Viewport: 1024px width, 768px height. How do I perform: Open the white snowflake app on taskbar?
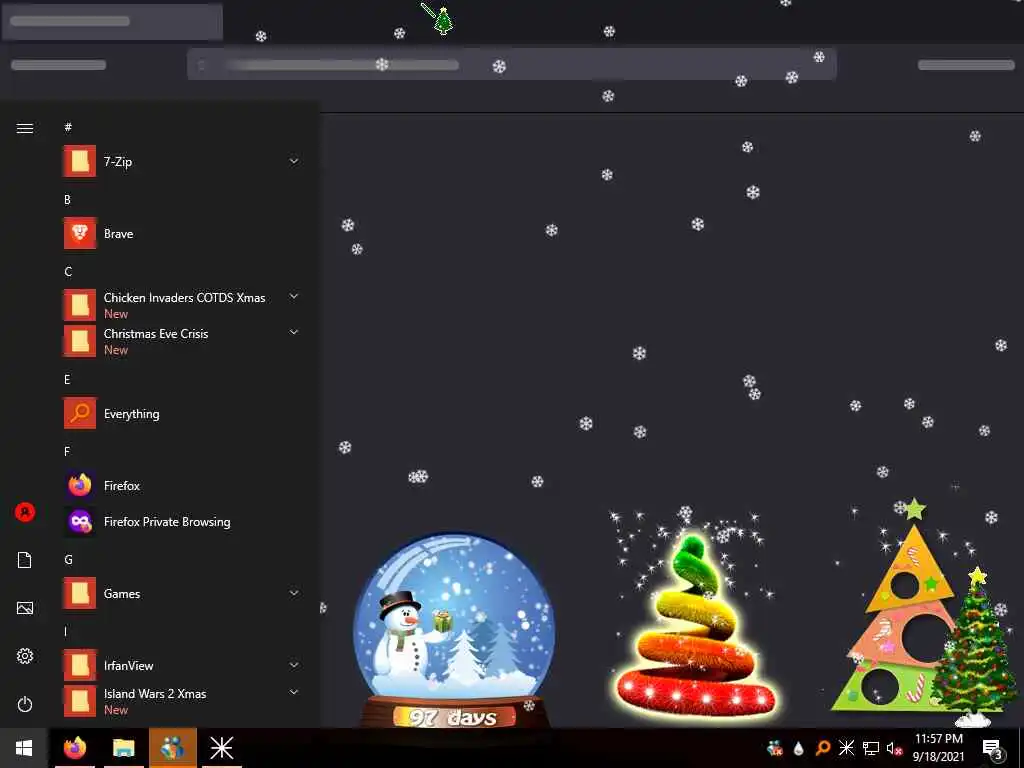click(x=221, y=748)
